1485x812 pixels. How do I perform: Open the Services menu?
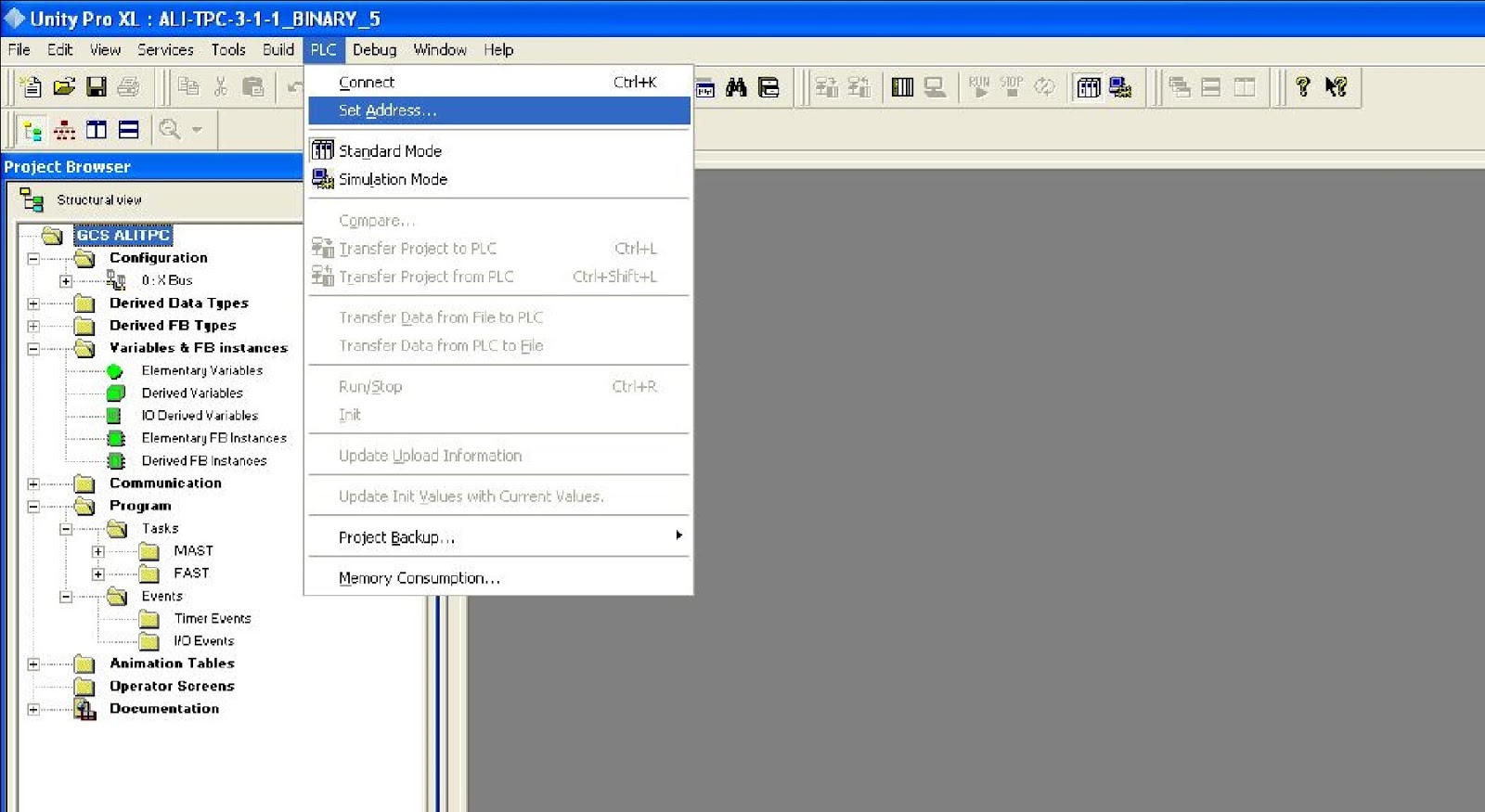click(165, 49)
